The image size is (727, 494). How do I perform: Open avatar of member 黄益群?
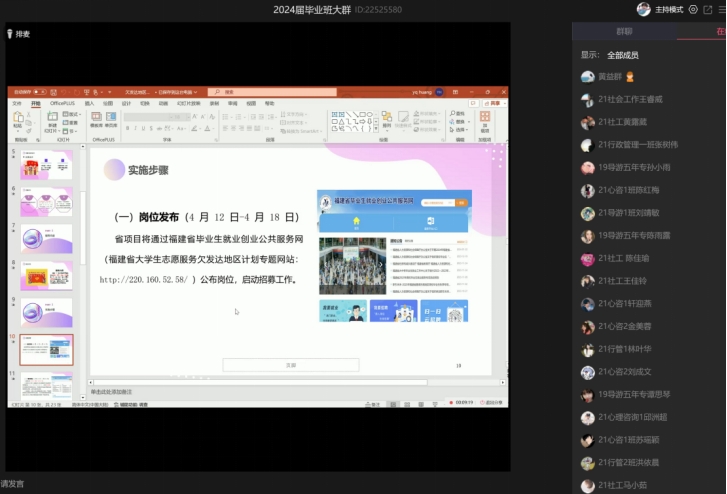pos(588,77)
